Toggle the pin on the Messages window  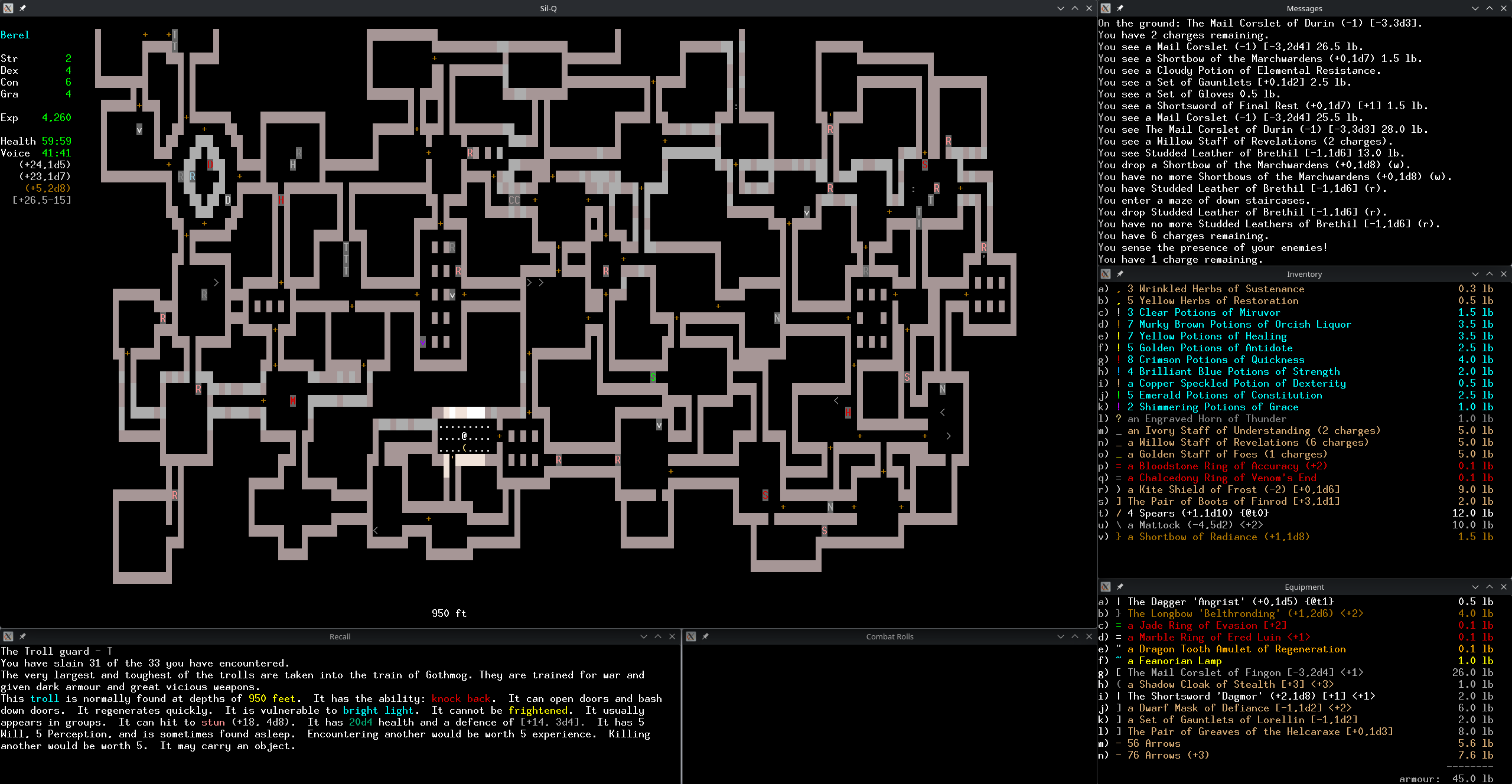tap(1120, 8)
